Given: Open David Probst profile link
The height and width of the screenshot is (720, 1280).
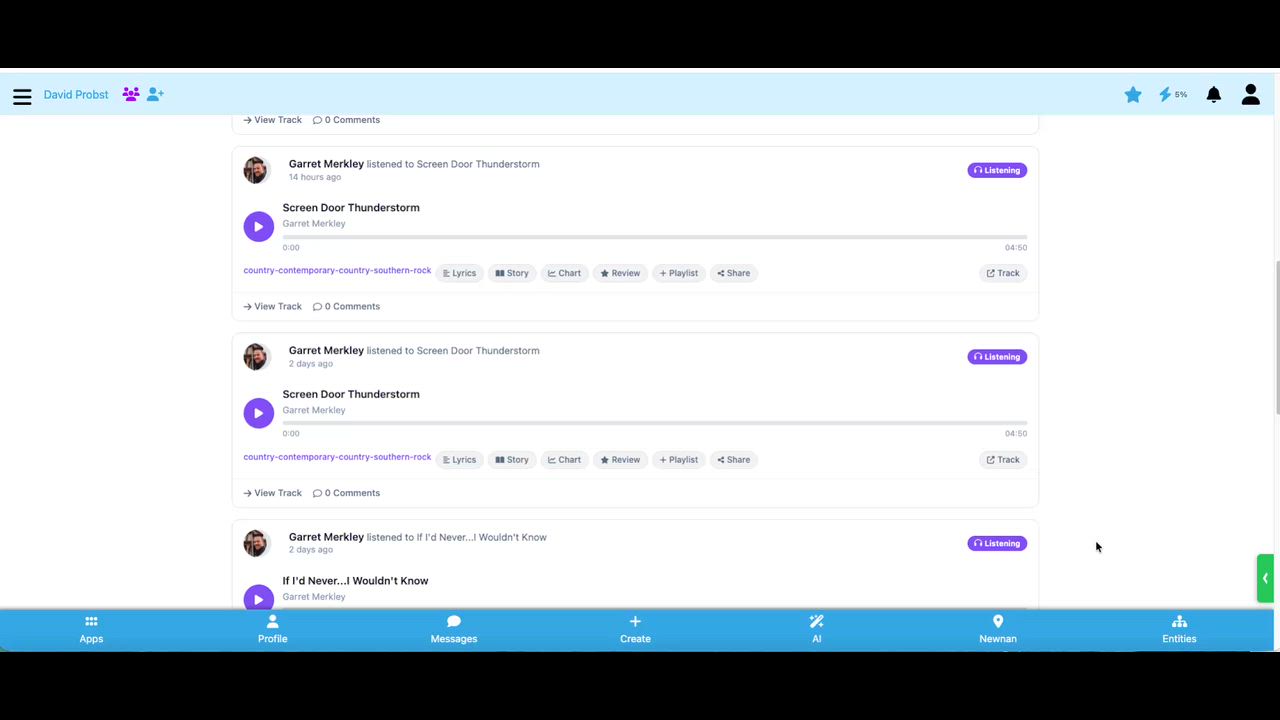Looking at the screenshot, I should [x=76, y=95].
